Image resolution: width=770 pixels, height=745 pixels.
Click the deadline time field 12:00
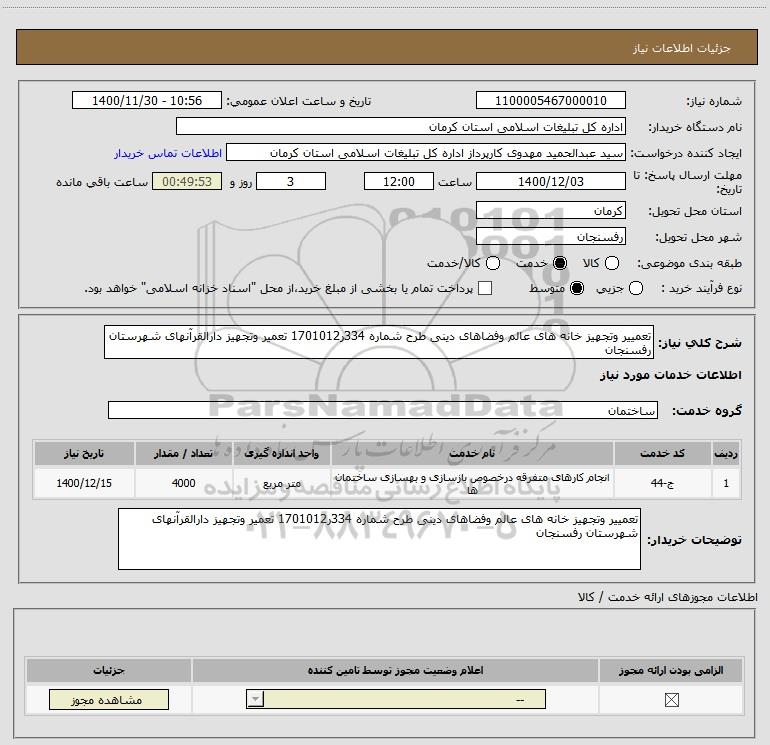pyautogui.click(x=399, y=181)
